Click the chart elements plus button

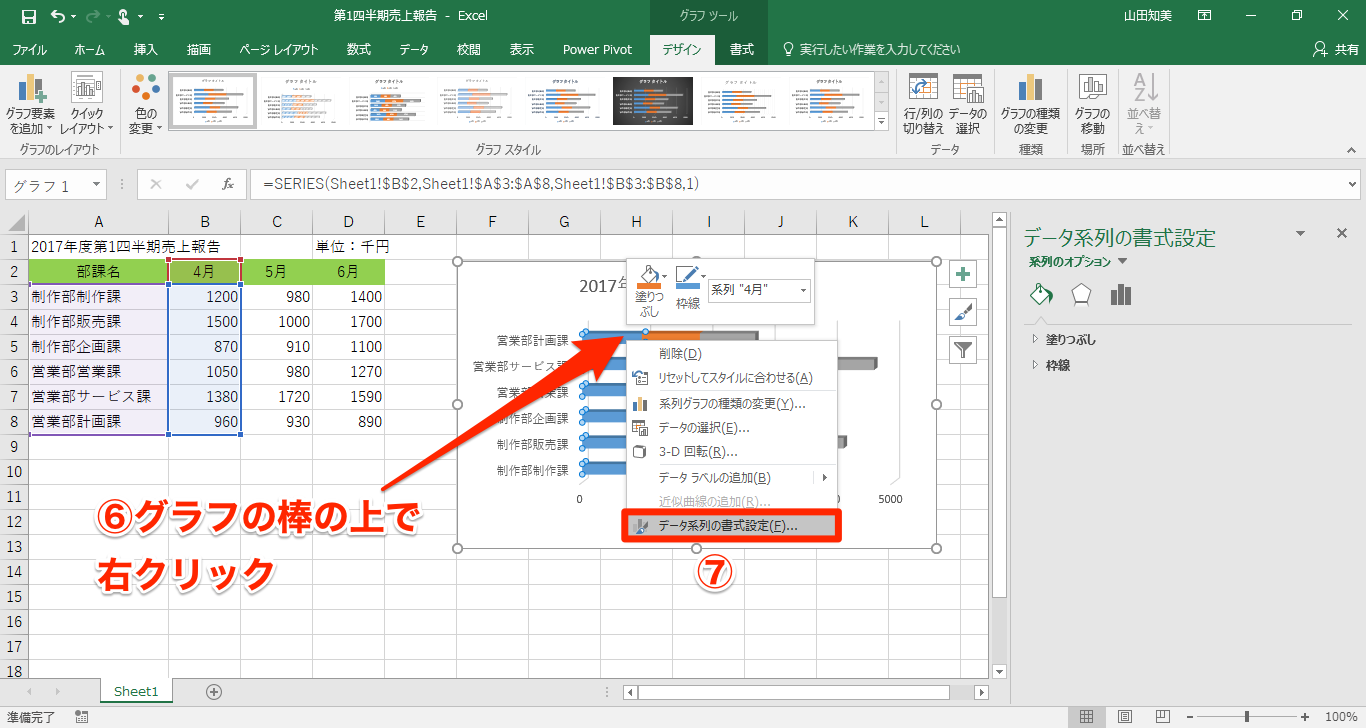(x=962, y=274)
